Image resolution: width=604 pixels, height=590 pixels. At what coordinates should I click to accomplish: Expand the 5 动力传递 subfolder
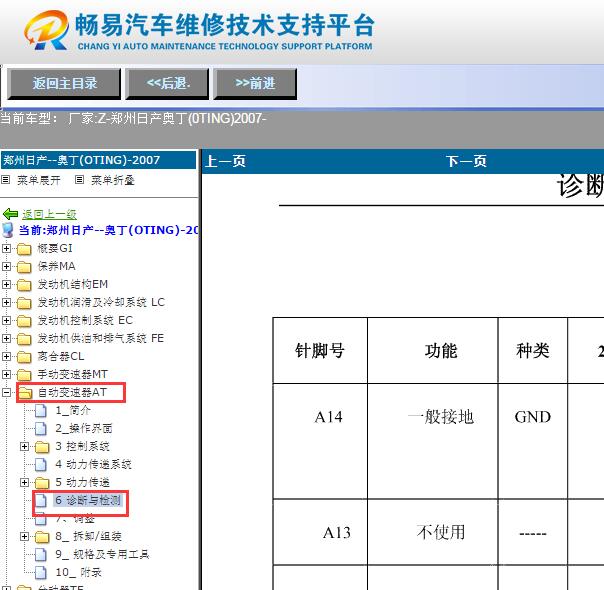24,482
